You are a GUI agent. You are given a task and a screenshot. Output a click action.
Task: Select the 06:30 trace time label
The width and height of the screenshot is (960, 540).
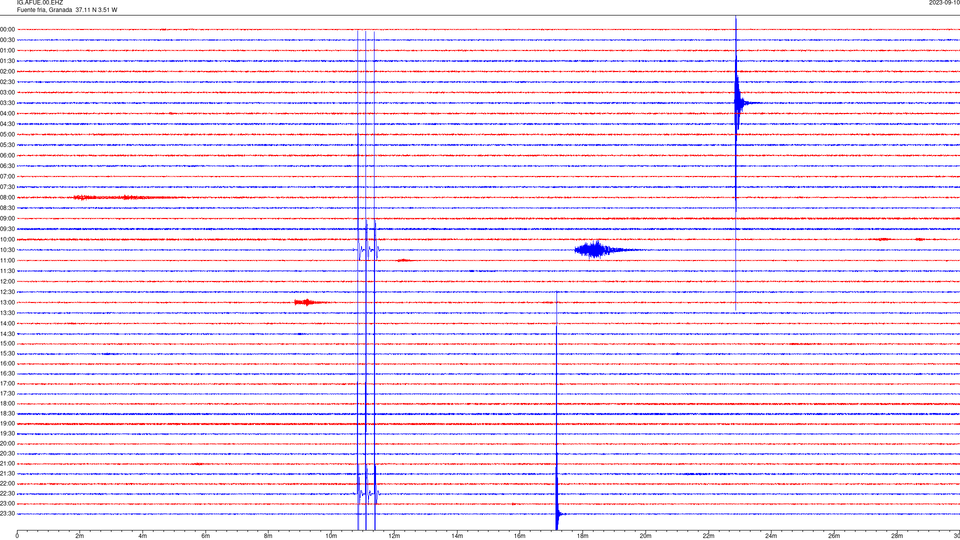pos(7,166)
